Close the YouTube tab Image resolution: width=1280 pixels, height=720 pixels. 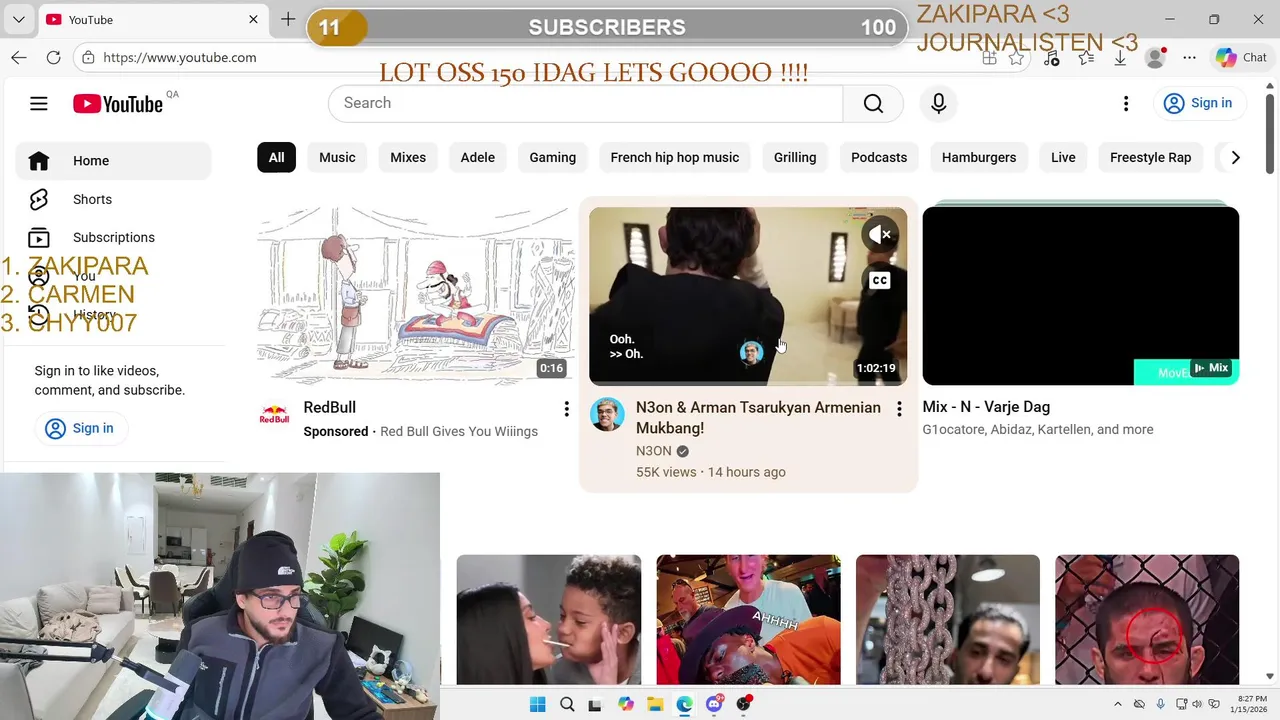(x=253, y=19)
